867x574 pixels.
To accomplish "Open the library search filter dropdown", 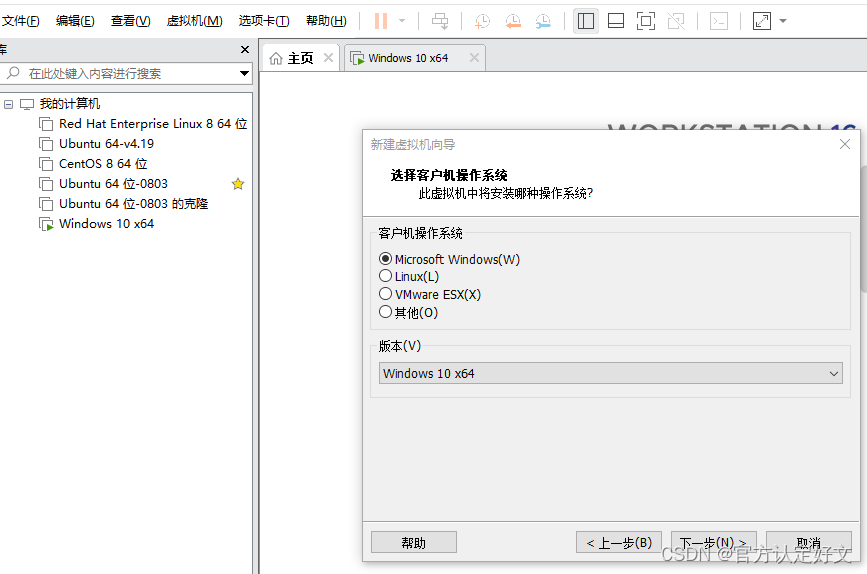I will click(x=244, y=74).
